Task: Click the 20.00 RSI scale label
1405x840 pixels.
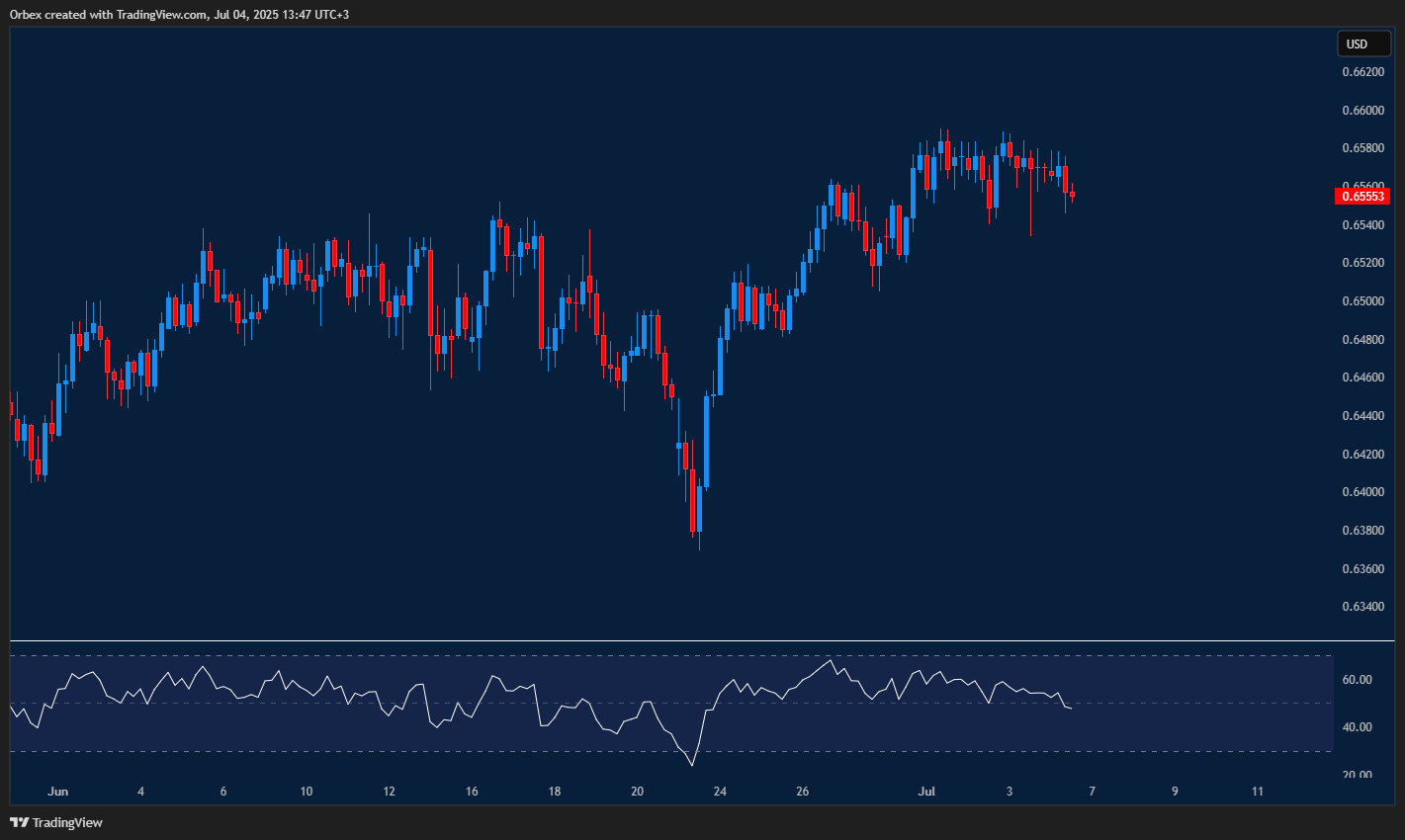Action: tap(1357, 774)
